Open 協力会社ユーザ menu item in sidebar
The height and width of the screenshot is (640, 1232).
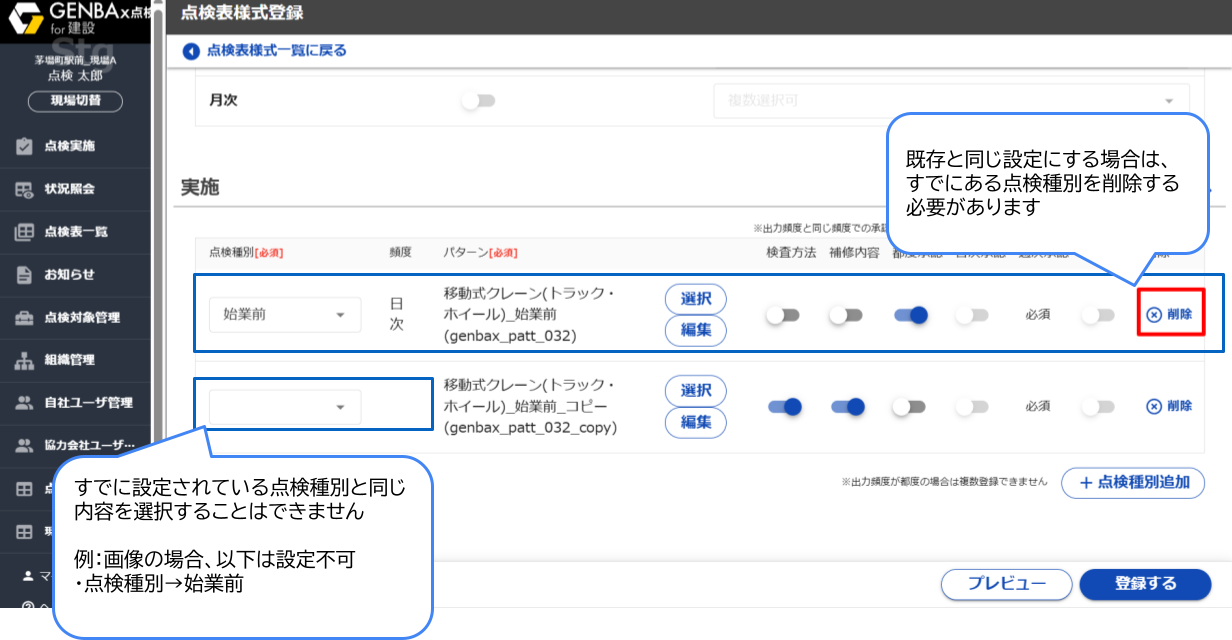pyautogui.click(x=88, y=446)
